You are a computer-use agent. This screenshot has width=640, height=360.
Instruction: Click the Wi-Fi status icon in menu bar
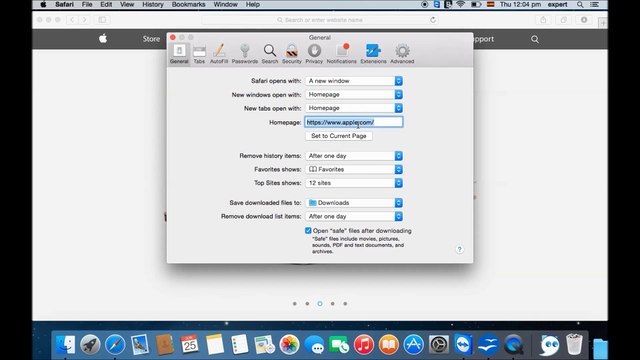[461, 4]
